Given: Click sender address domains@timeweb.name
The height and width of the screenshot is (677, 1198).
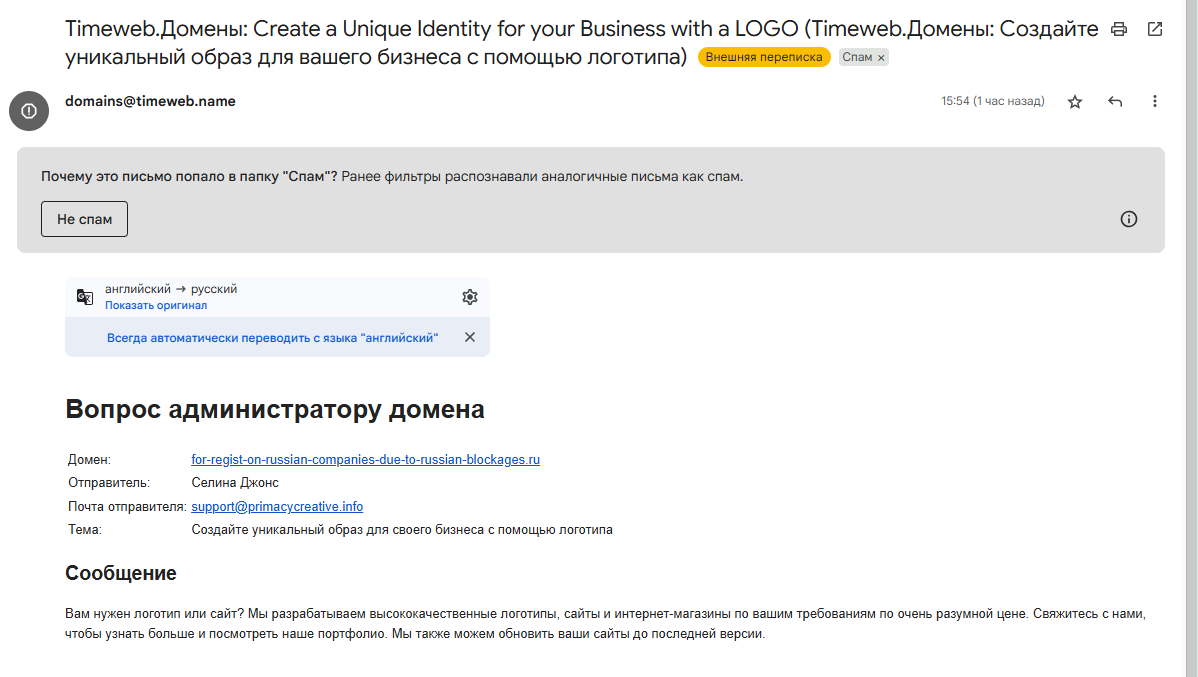Looking at the screenshot, I should (150, 102).
